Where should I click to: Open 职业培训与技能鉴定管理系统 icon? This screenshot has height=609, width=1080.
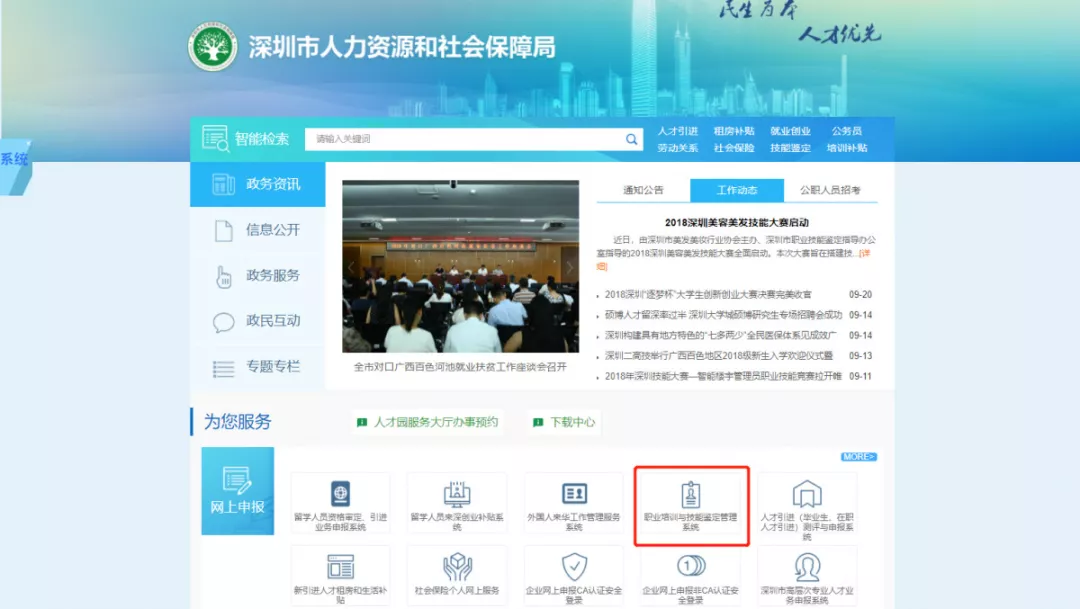coord(690,494)
